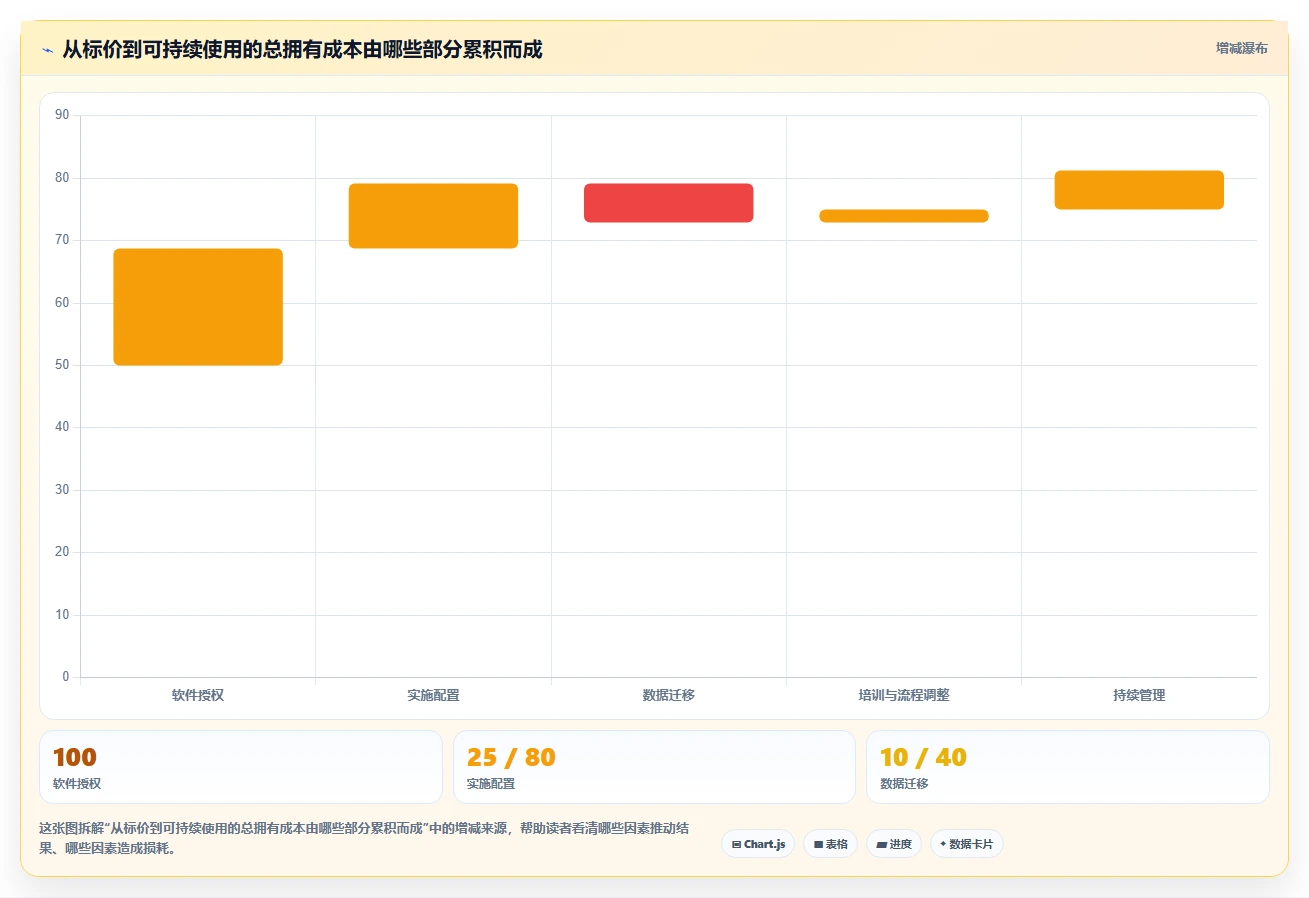Click the 数据迁移 x-axis label
This screenshot has height=898, width=1309.
669,695
